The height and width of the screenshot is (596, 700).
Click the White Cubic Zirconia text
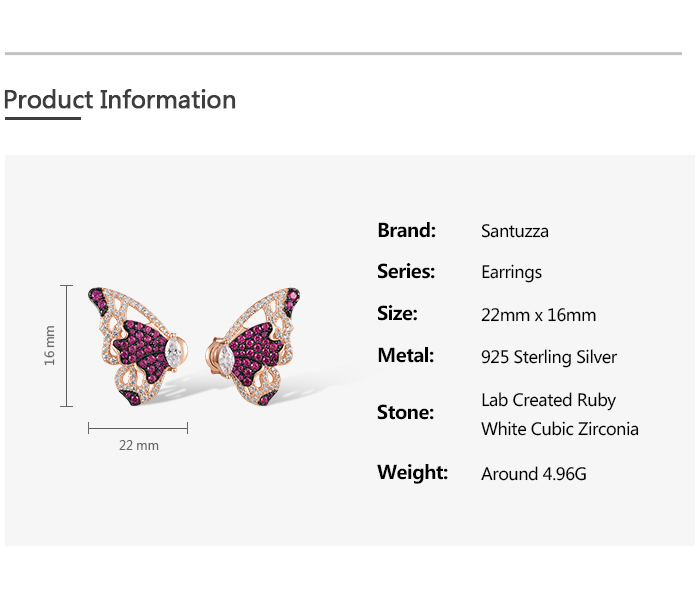[559, 429]
